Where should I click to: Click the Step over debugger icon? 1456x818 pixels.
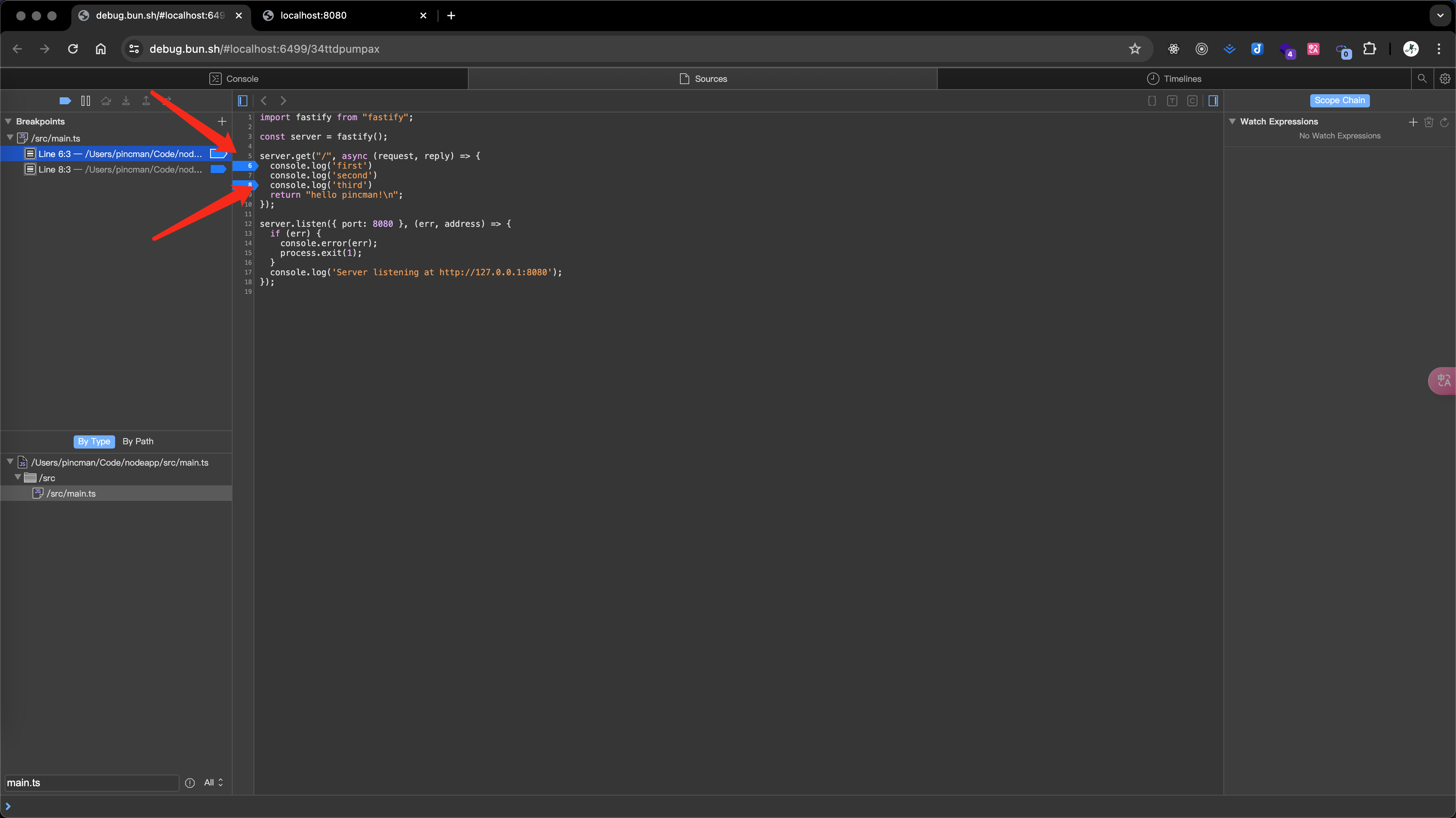coord(106,101)
